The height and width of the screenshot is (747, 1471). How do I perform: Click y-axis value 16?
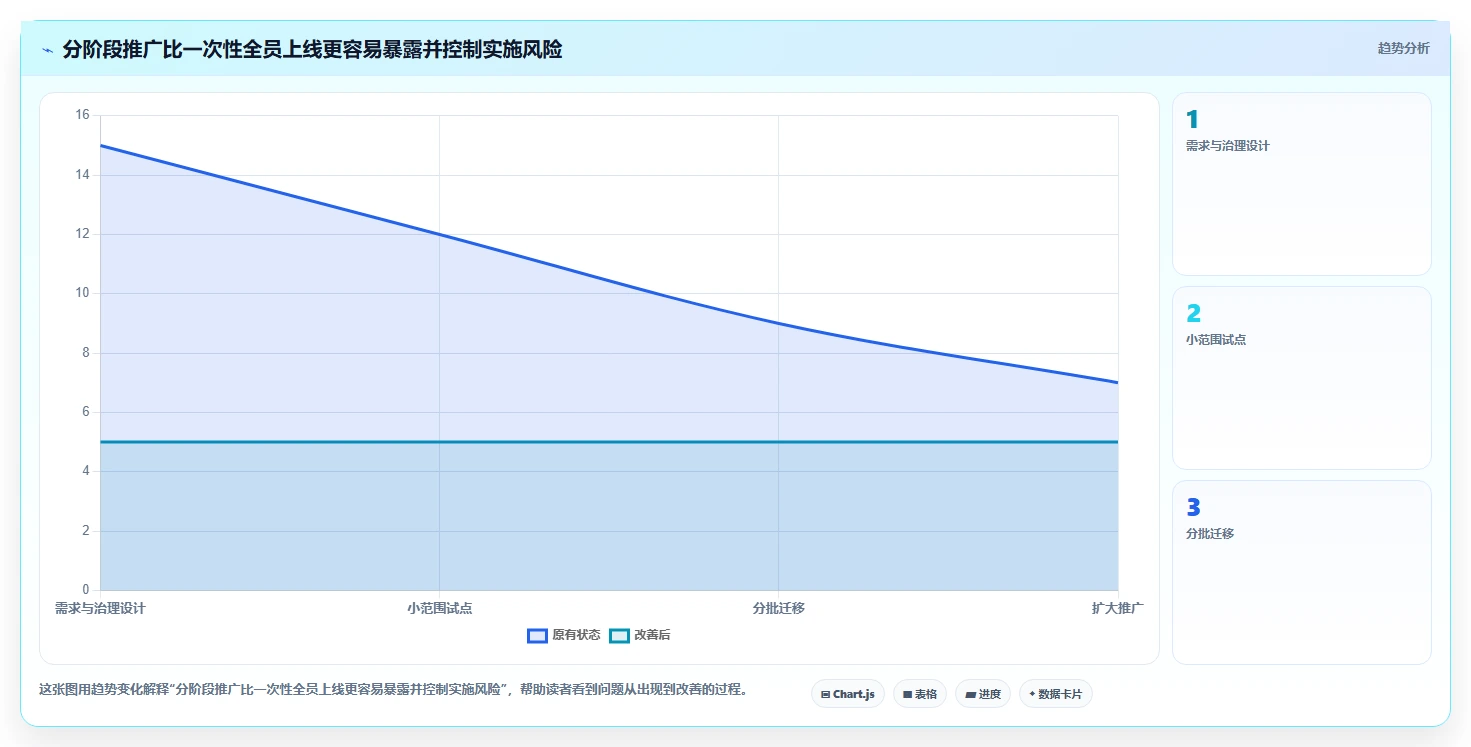pos(82,115)
